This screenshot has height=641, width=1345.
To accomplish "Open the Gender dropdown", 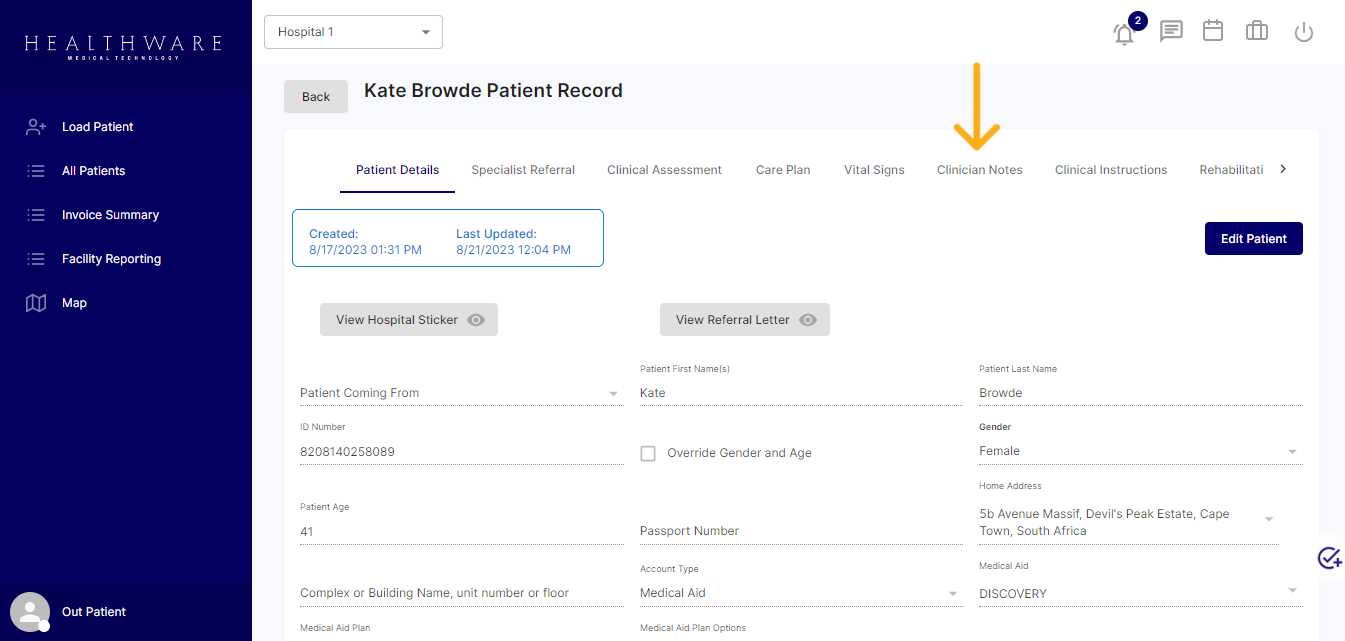I will pyautogui.click(x=1140, y=452).
